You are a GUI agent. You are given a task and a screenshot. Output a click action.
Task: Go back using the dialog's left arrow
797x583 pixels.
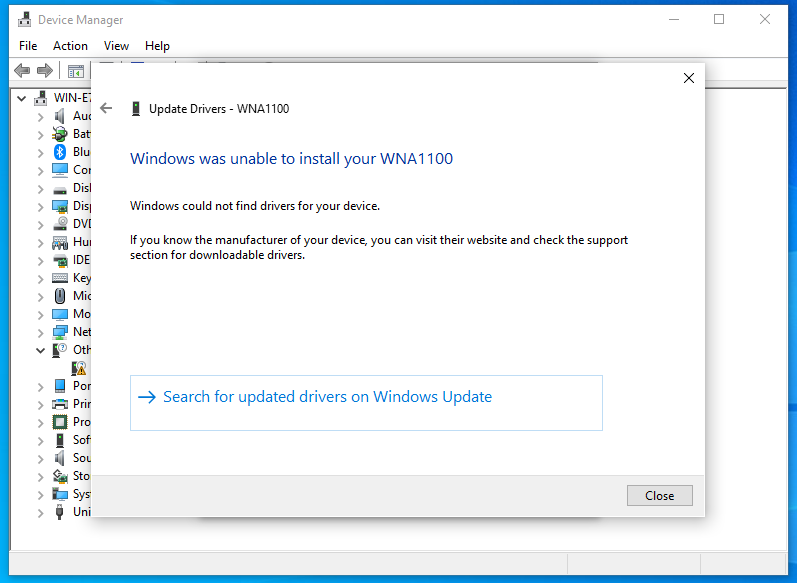(x=106, y=108)
